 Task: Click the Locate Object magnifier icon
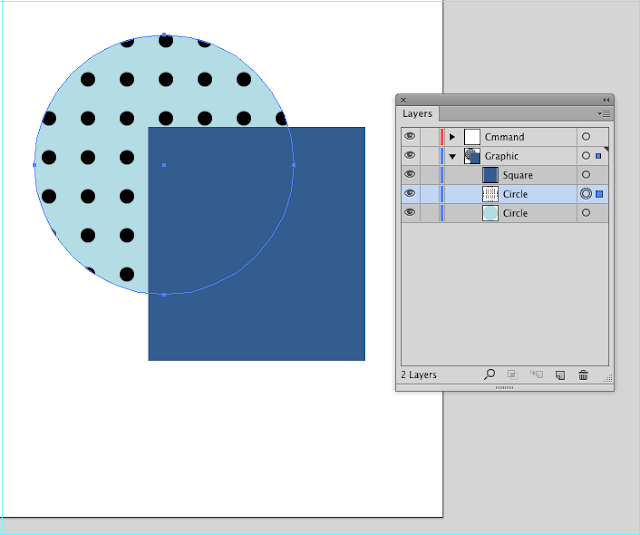pyautogui.click(x=489, y=374)
